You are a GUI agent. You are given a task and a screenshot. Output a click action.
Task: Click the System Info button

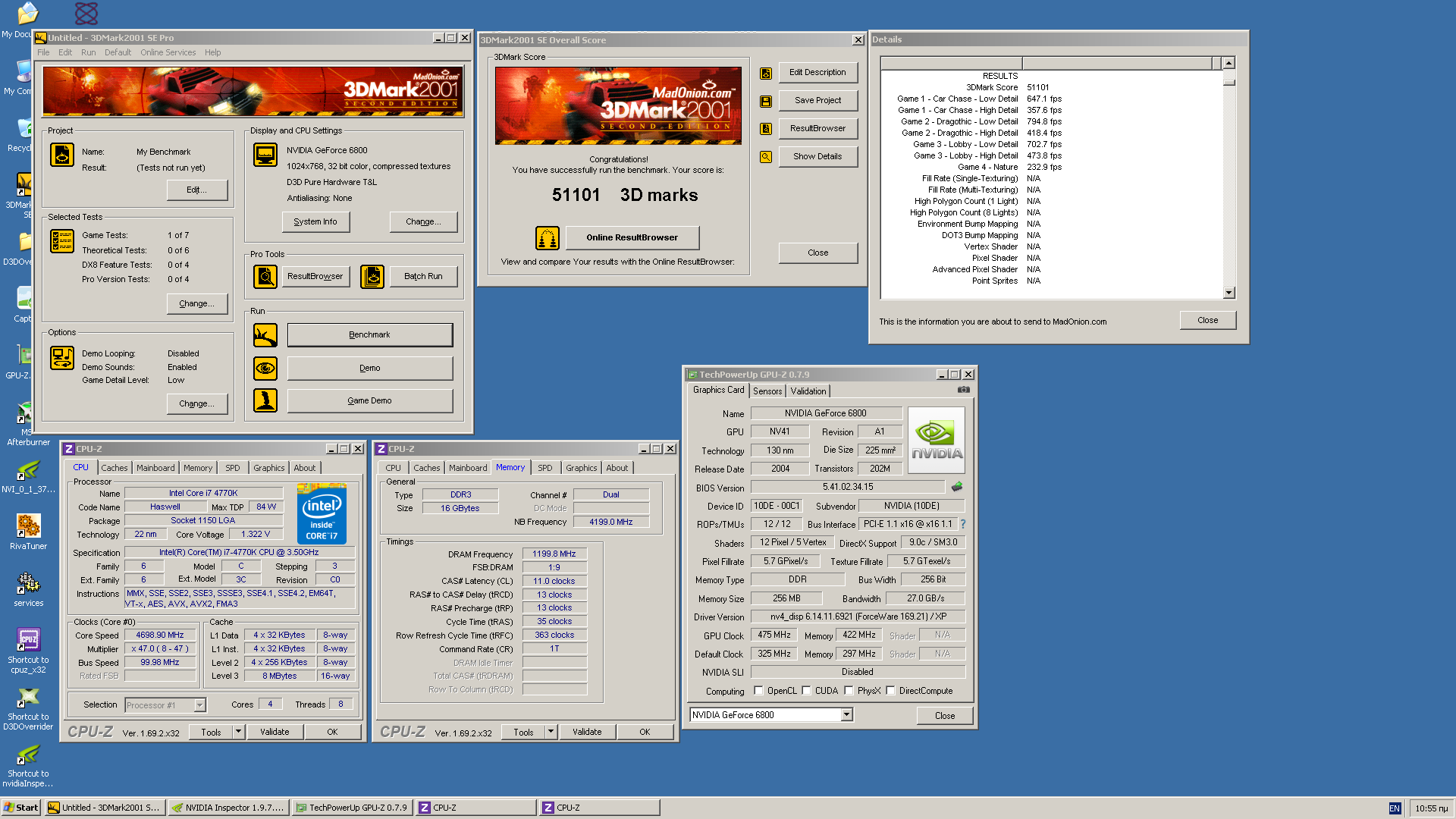[315, 222]
